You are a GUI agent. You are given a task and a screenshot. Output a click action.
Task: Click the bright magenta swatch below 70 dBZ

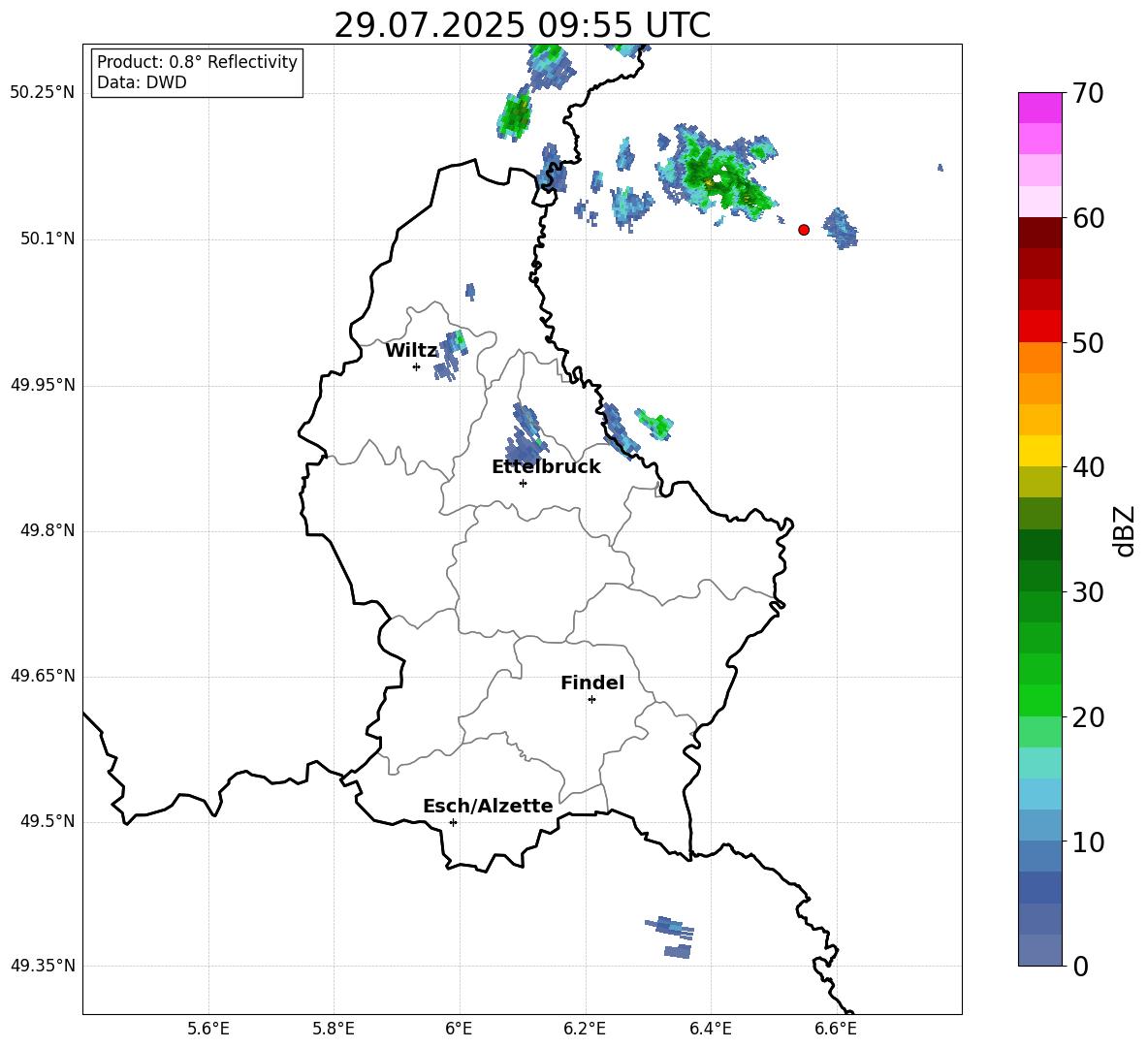pyautogui.click(x=1040, y=108)
